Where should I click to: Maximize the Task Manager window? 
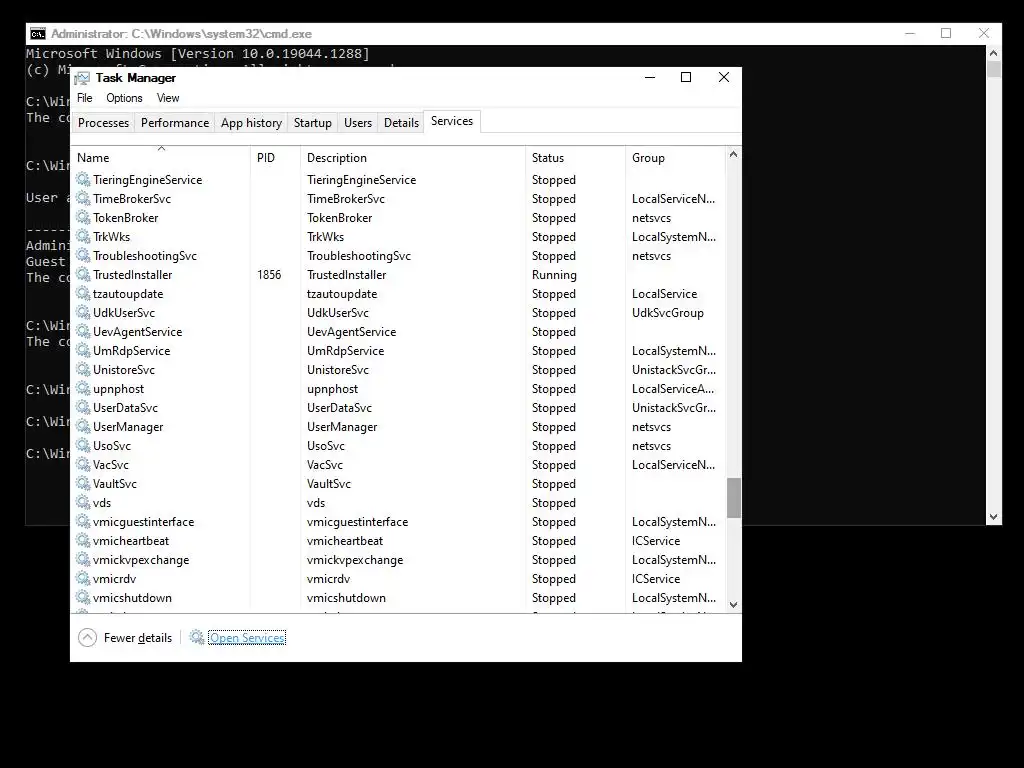[x=686, y=77]
